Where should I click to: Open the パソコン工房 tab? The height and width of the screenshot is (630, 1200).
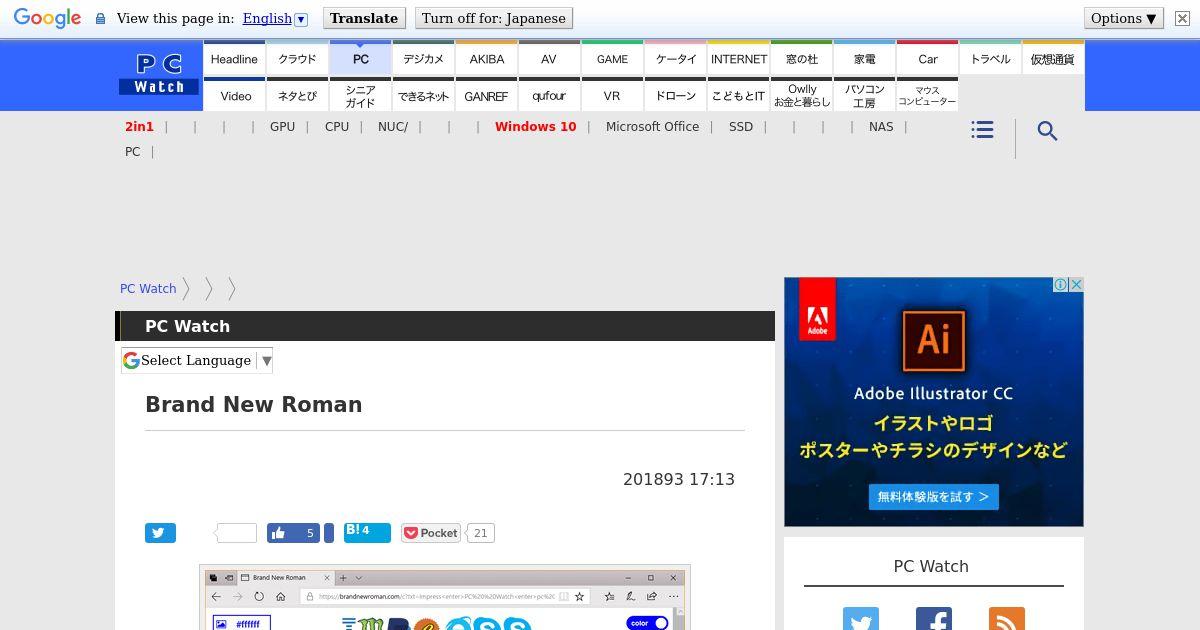tap(864, 96)
